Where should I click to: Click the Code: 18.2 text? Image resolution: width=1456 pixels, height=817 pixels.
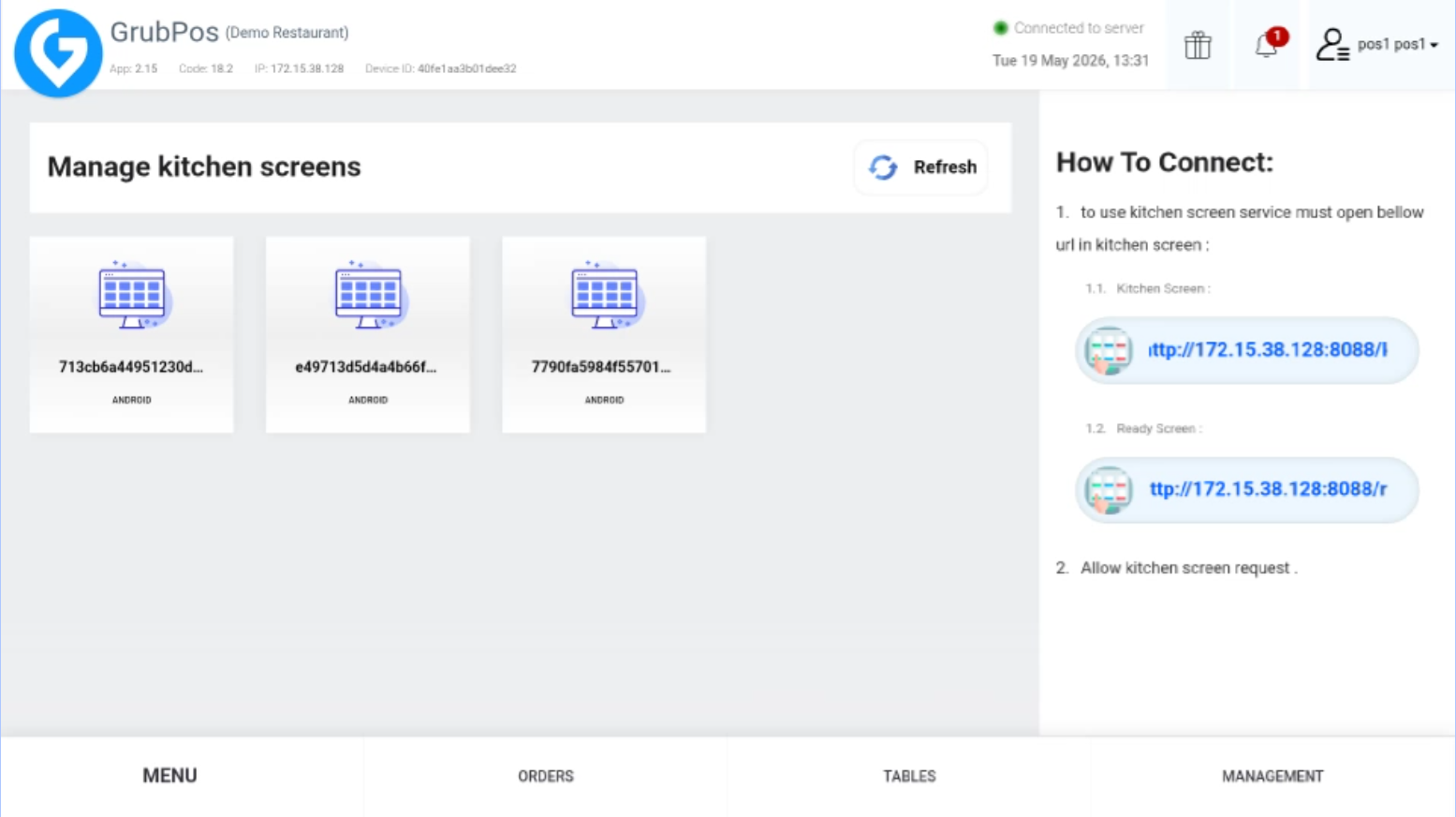pyautogui.click(x=206, y=68)
